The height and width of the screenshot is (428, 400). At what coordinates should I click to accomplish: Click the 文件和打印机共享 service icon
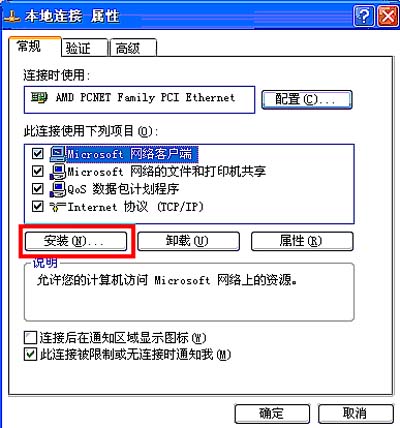pyautogui.click(x=58, y=172)
